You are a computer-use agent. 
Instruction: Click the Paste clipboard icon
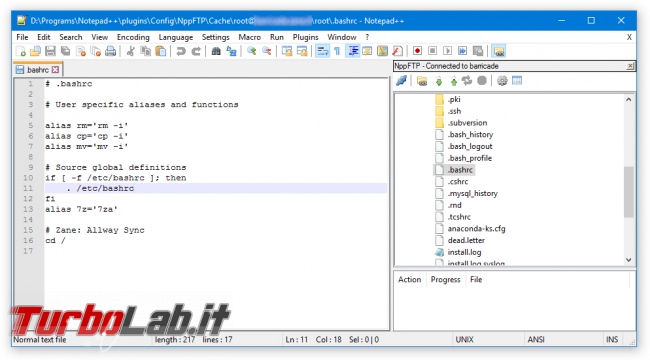pos(160,51)
